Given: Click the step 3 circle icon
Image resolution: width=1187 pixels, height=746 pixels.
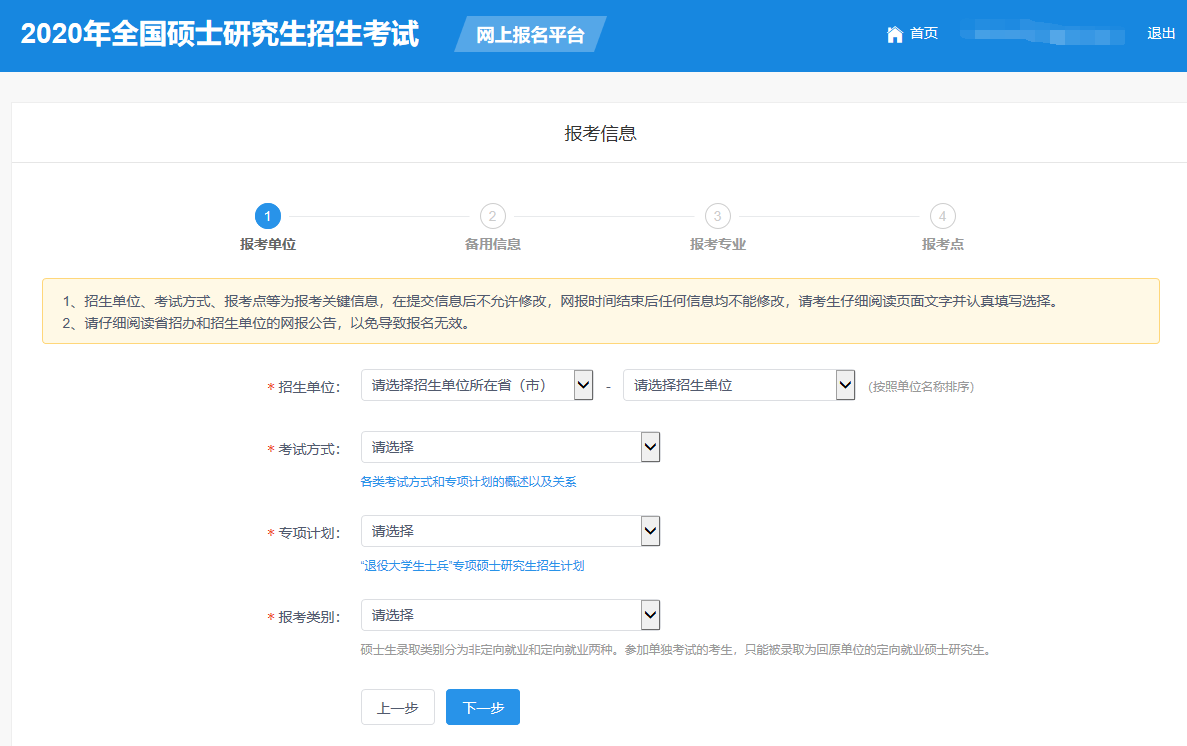Looking at the screenshot, I should click(x=717, y=216).
